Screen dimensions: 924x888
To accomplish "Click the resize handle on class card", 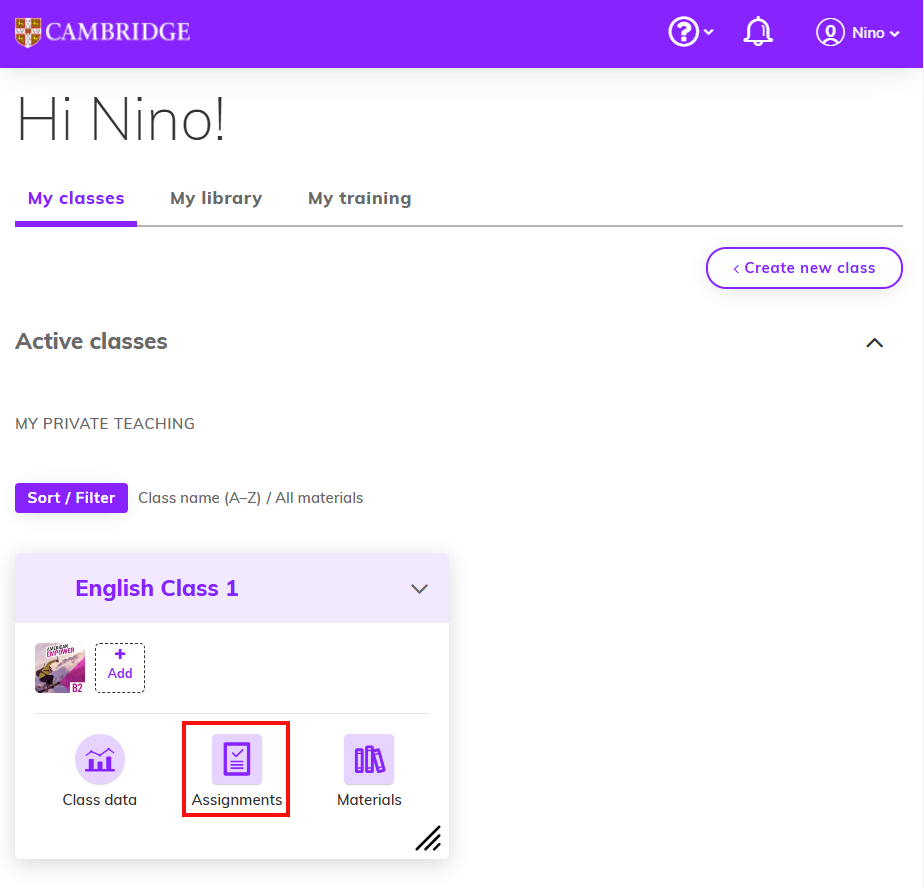I will click(428, 838).
